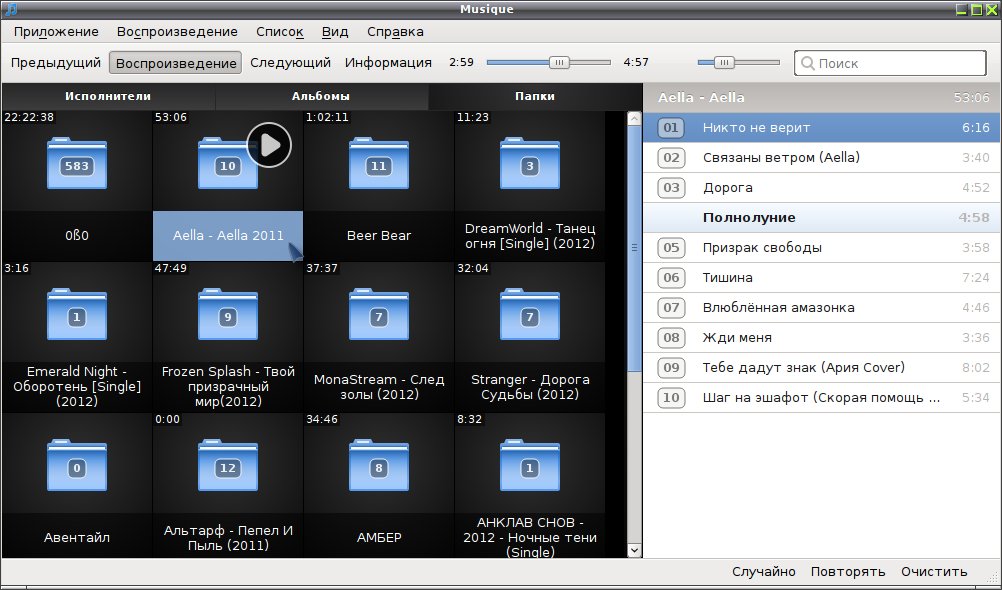This screenshot has height=590, width=1002.
Task: Open the Список menu
Action: click(280, 31)
